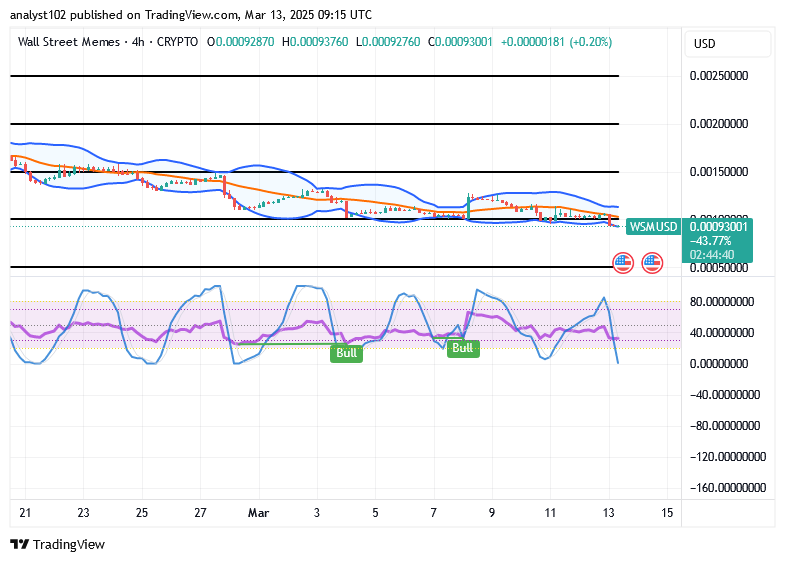785x562 pixels.
Task: Click the change value +0.00000181 (+0.20%)
Action: 556,42
